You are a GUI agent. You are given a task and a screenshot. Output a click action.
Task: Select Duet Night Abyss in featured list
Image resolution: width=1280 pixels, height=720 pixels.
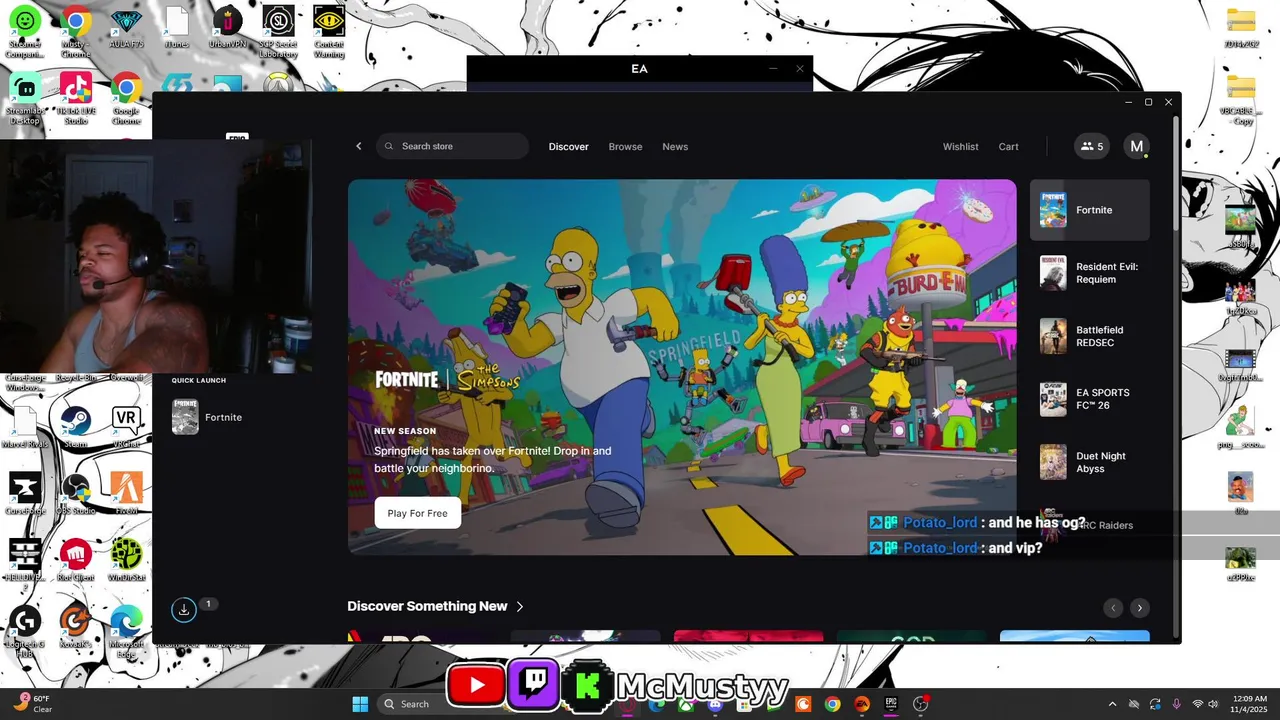[x=1089, y=462]
